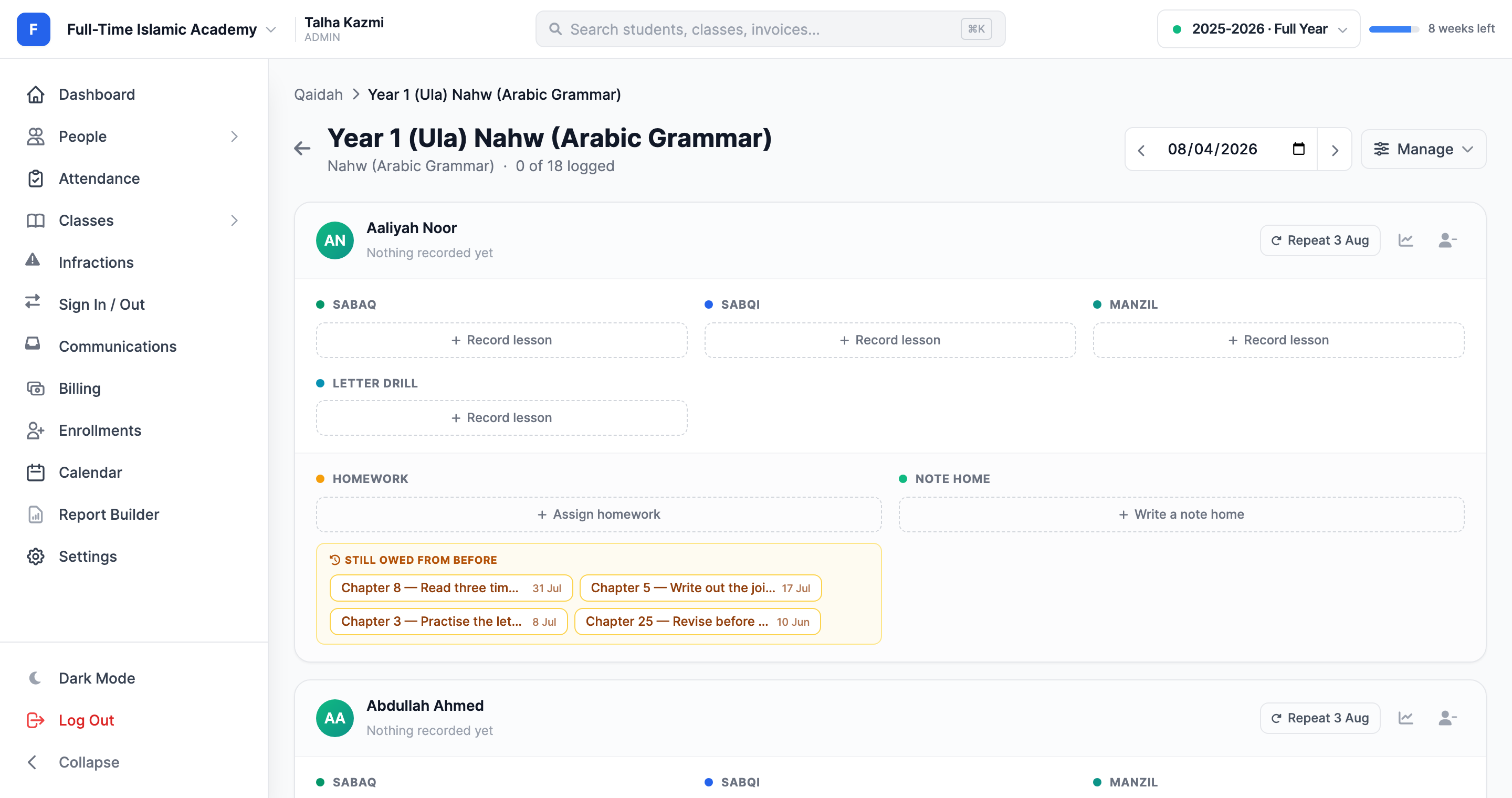
Task: Click the Sign In / Out arrows icon
Action: tap(33, 301)
